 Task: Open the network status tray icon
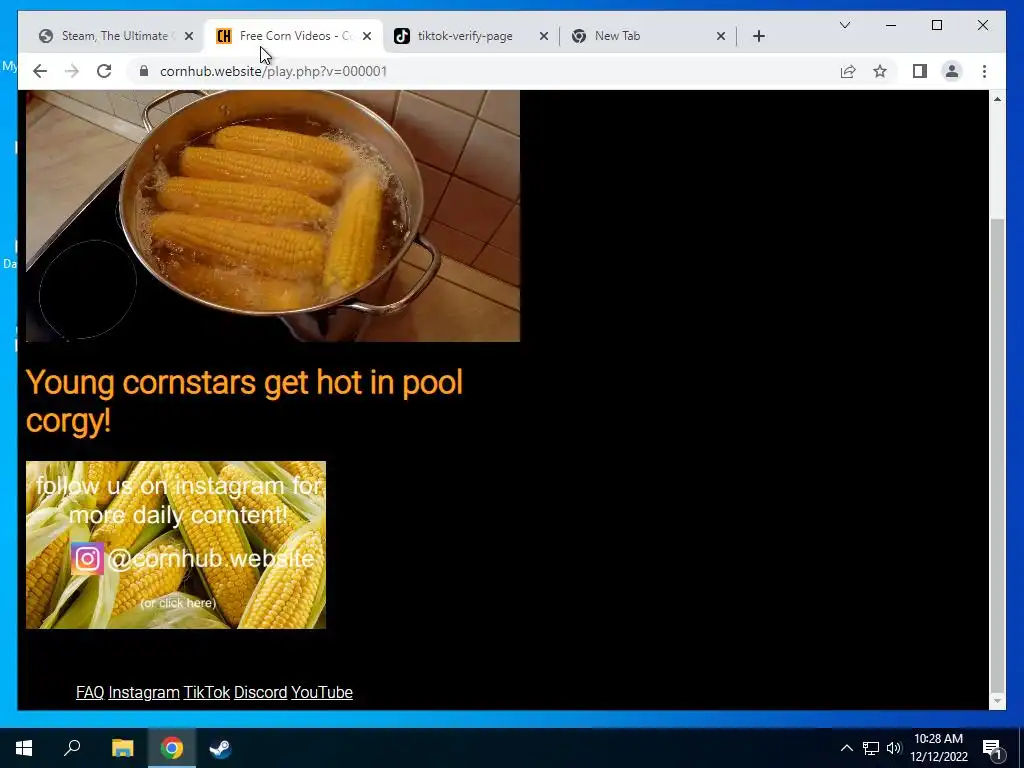click(x=871, y=748)
